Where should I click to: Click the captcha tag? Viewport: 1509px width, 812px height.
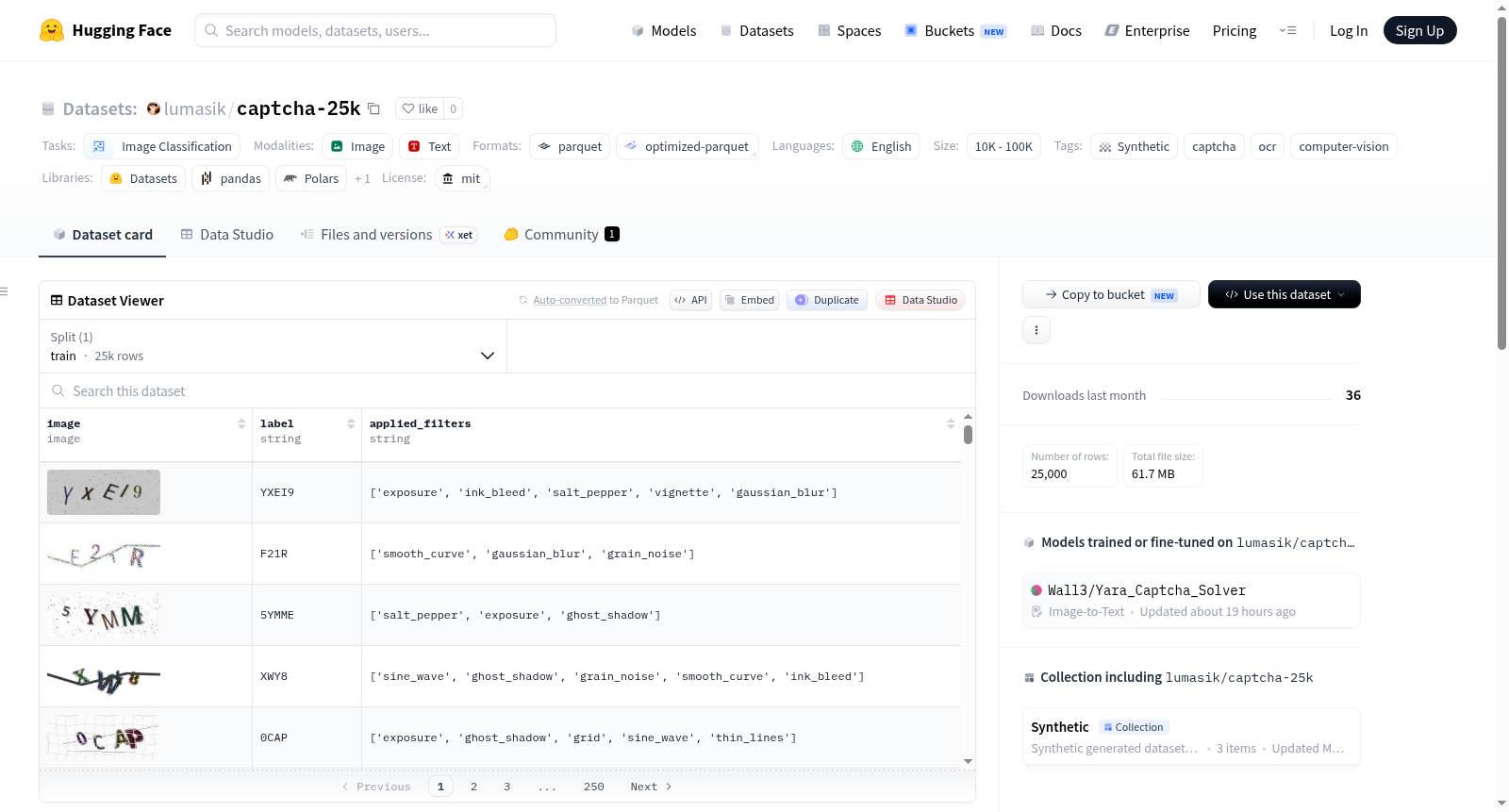(1214, 146)
